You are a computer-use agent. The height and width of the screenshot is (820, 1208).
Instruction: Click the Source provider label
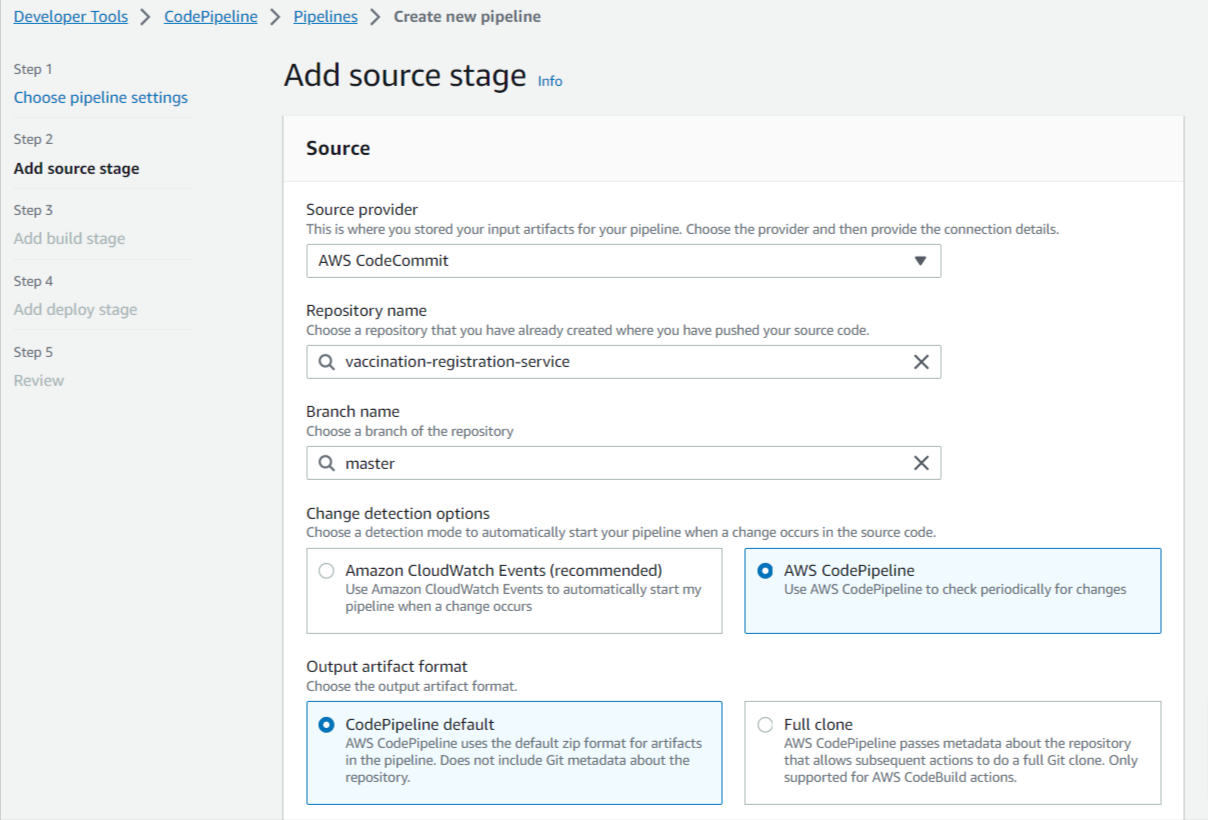362,210
